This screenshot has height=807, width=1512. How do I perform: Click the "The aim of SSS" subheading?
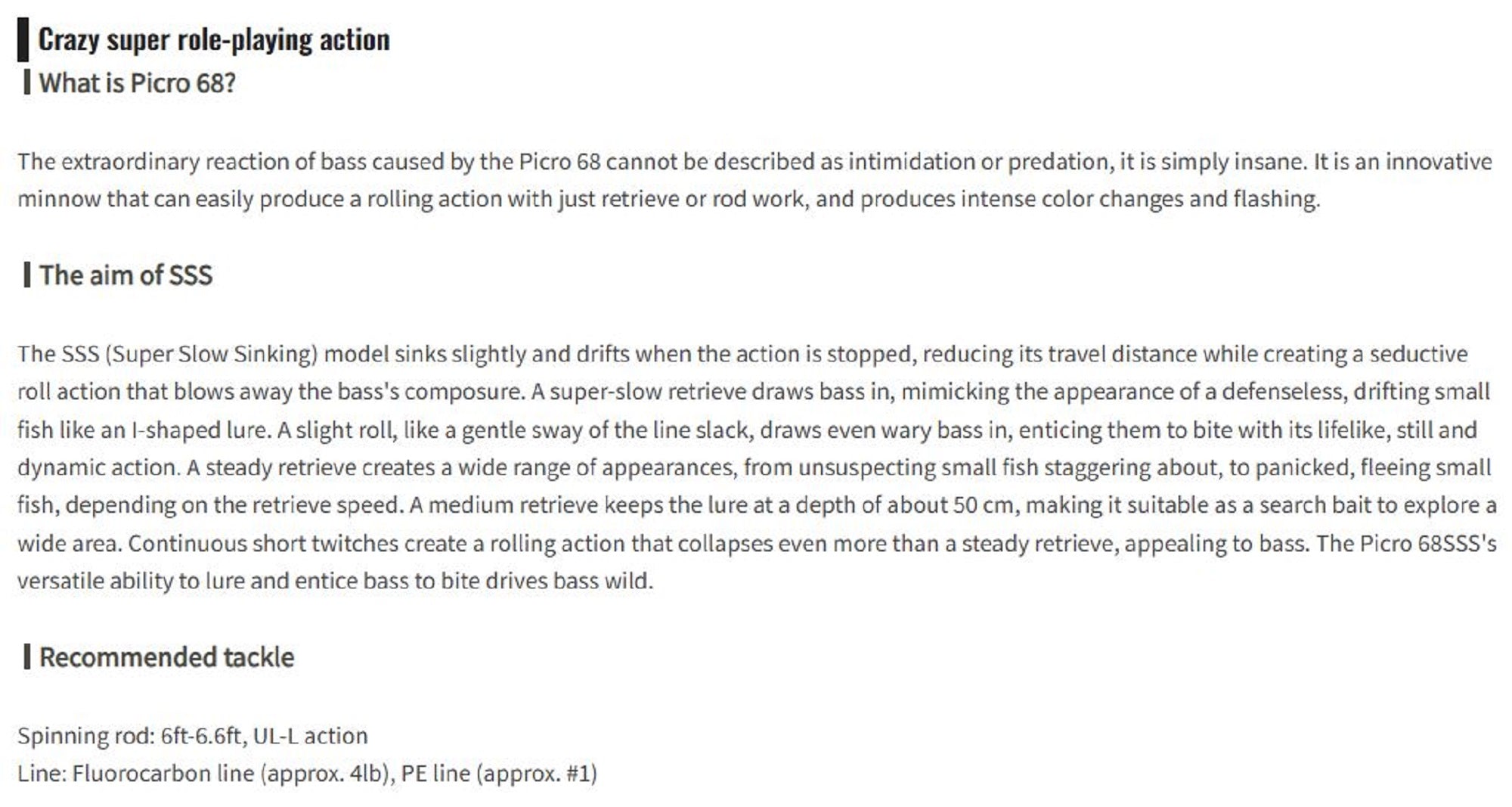[x=125, y=275]
